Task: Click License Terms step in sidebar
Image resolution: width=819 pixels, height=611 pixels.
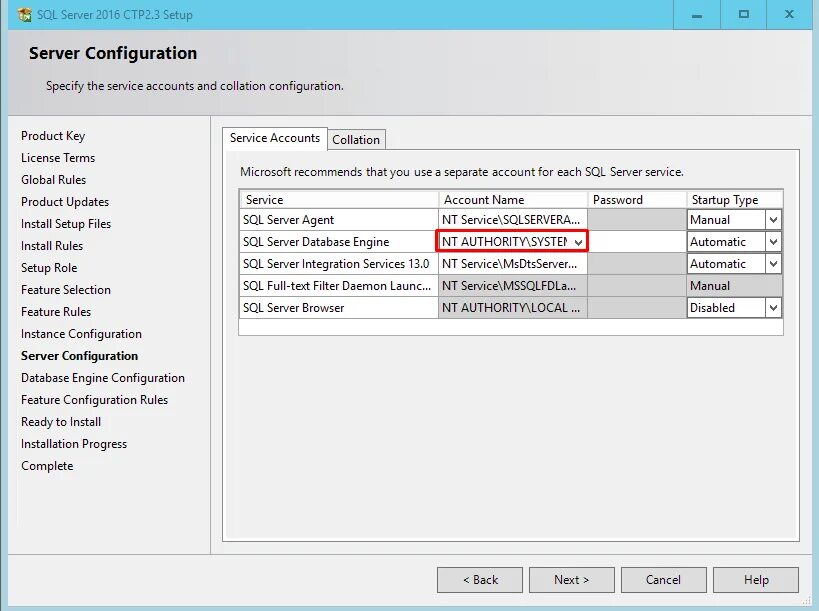Action: (x=58, y=158)
